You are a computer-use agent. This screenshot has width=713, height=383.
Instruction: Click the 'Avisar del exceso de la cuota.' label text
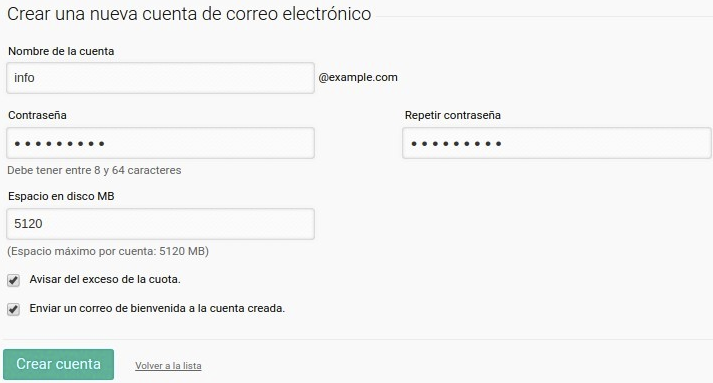click(x=105, y=279)
